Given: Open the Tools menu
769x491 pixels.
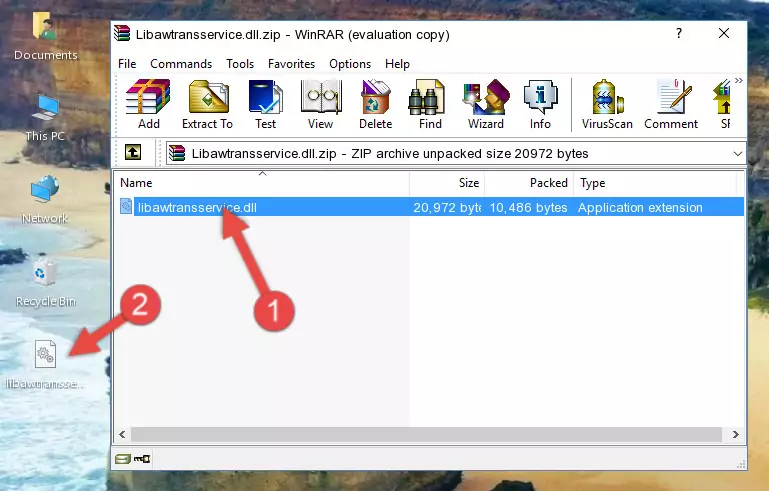Looking at the screenshot, I should click(x=240, y=64).
